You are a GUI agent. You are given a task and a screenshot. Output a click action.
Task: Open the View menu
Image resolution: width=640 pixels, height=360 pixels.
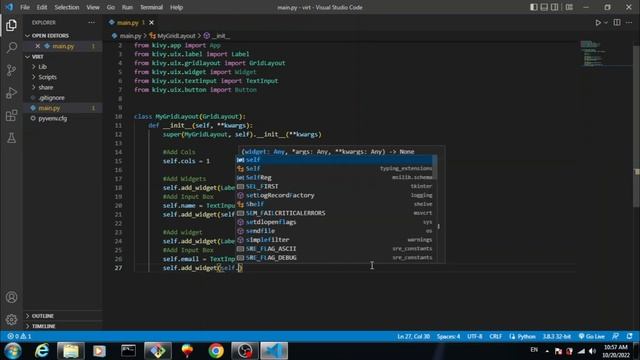(93, 7)
